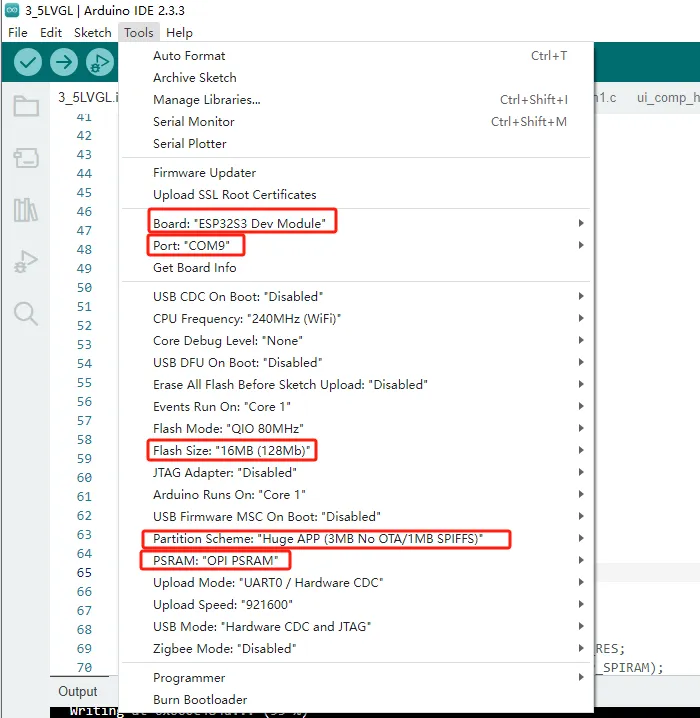
Task: Click line number 70 in the gutter
Action: click(x=84, y=668)
